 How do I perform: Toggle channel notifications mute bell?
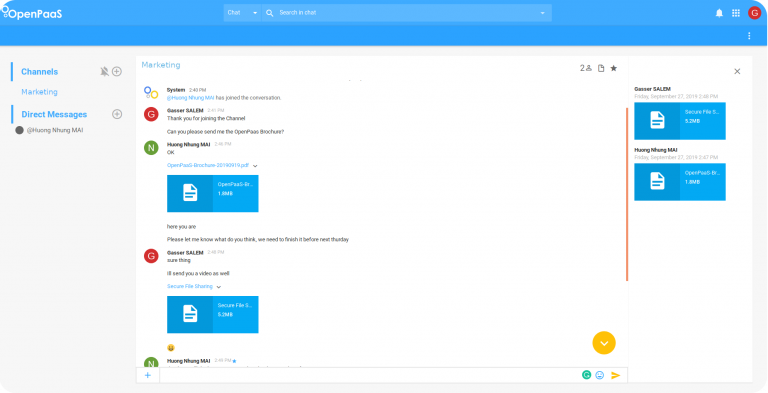[104, 72]
